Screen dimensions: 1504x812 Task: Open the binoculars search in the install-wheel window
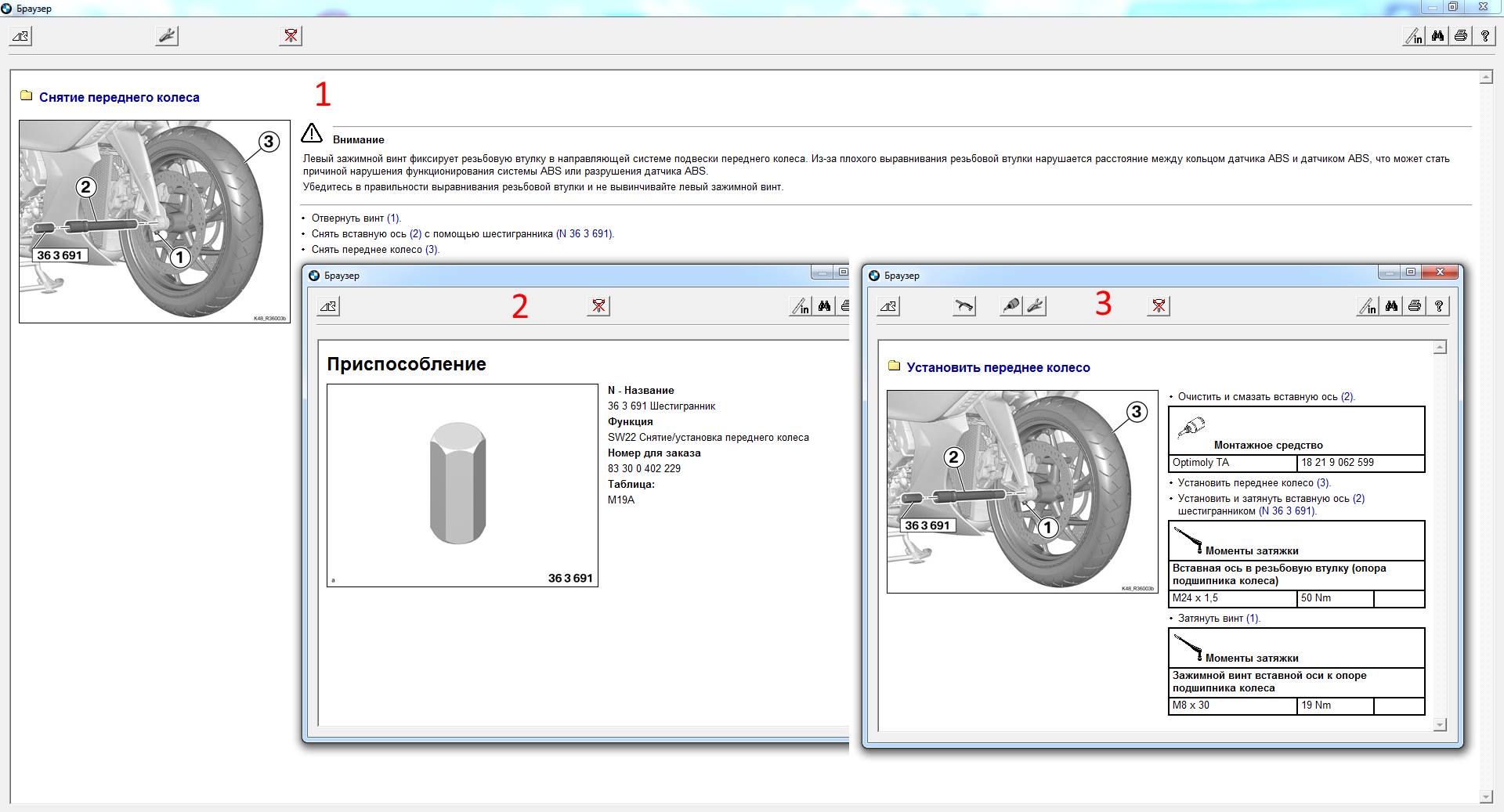tap(1391, 306)
